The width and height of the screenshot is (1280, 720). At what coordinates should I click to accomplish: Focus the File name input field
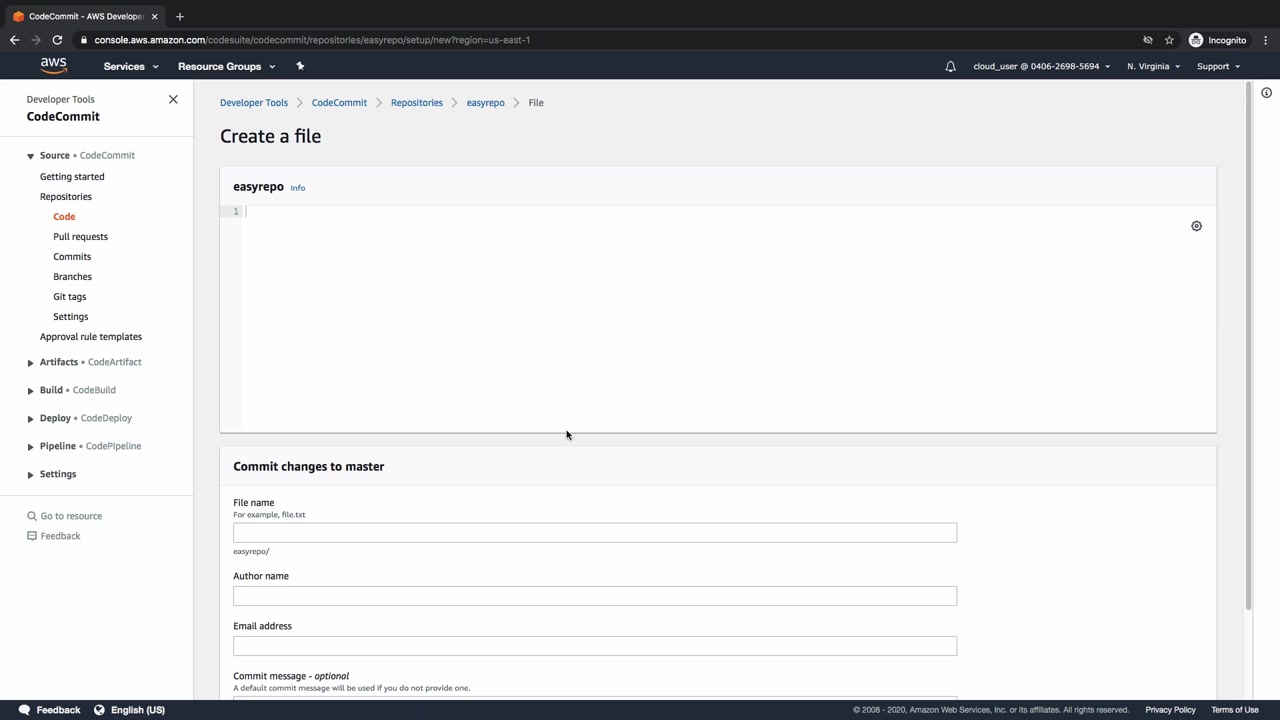[x=595, y=533]
